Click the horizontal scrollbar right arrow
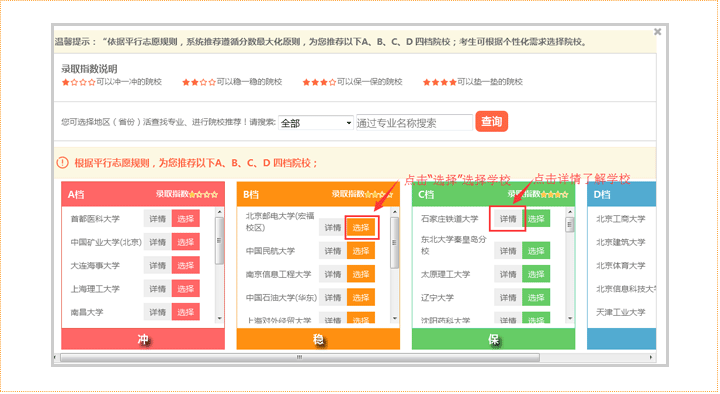 click(651, 357)
